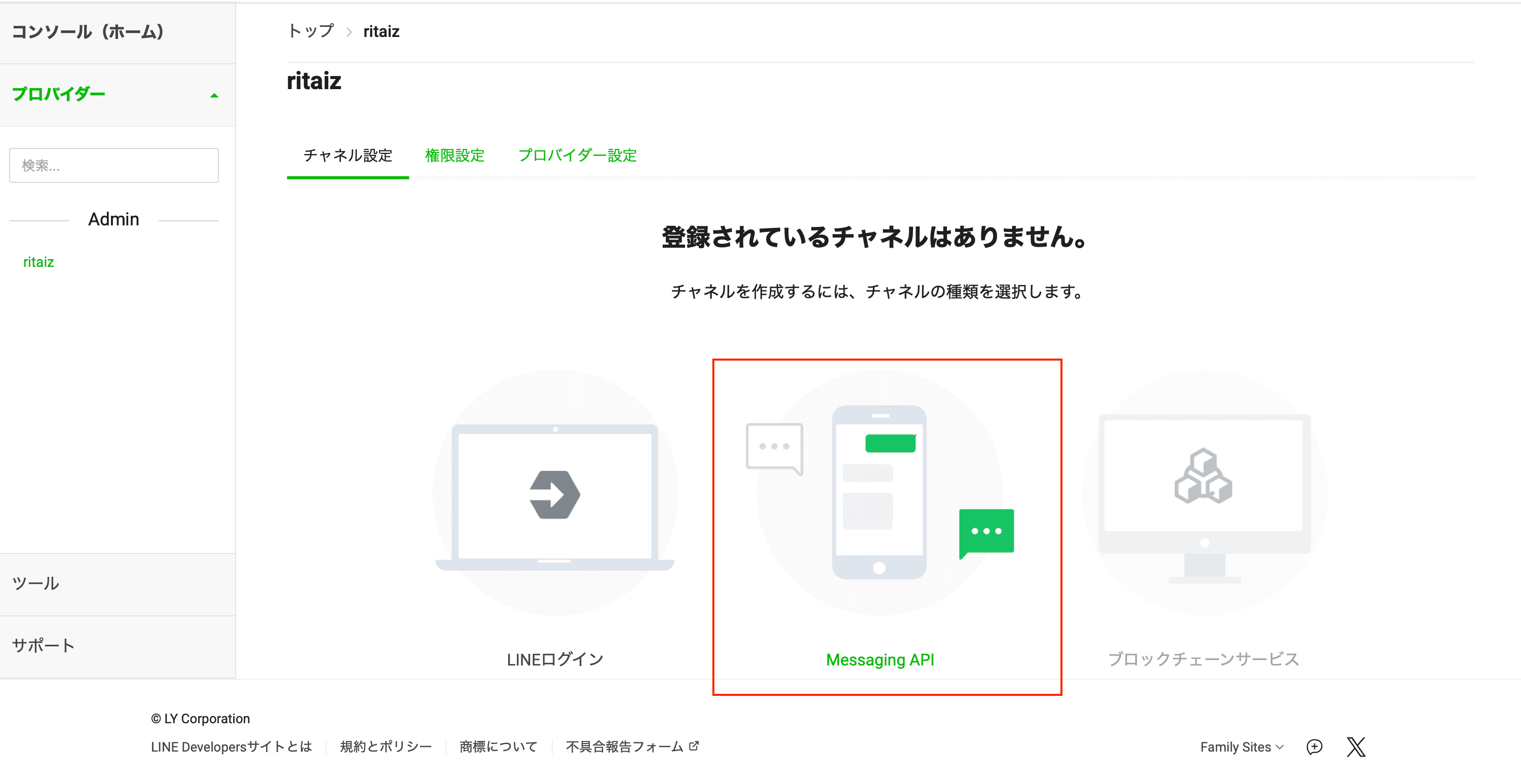Open the プロバイダー設定 tab
The height and width of the screenshot is (784, 1521).
click(577, 155)
